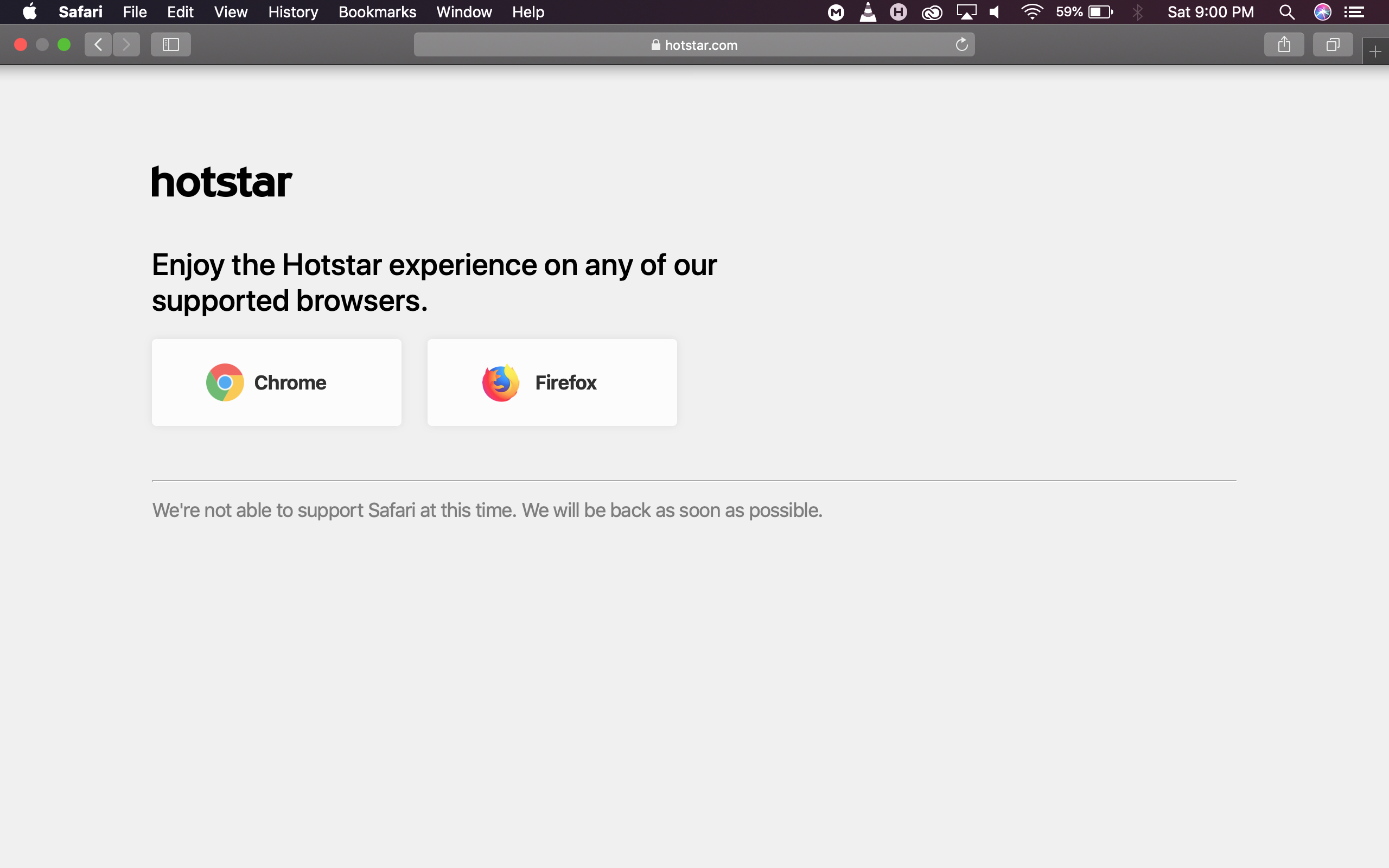Go forward to the next page
This screenshot has height=868, width=1389.
(x=126, y=44)
